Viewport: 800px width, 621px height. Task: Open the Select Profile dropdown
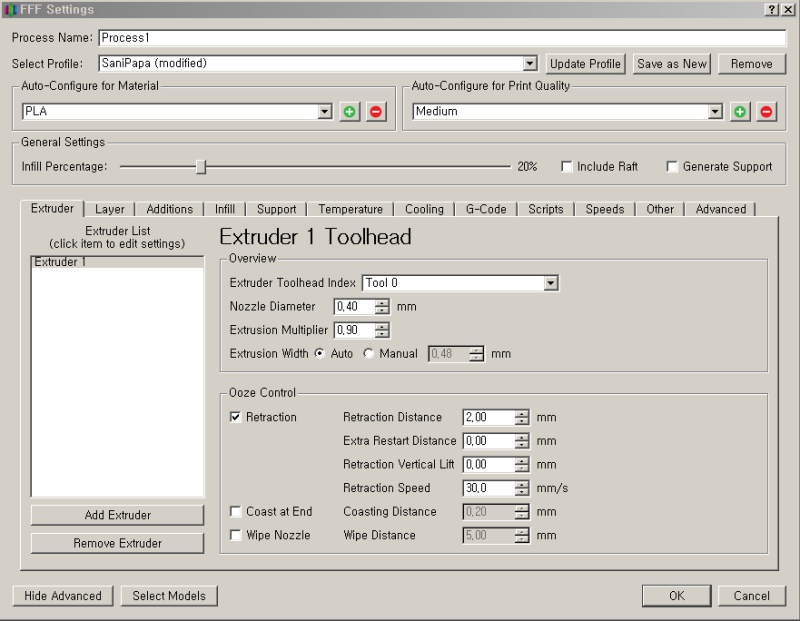(x=530, y=63)
